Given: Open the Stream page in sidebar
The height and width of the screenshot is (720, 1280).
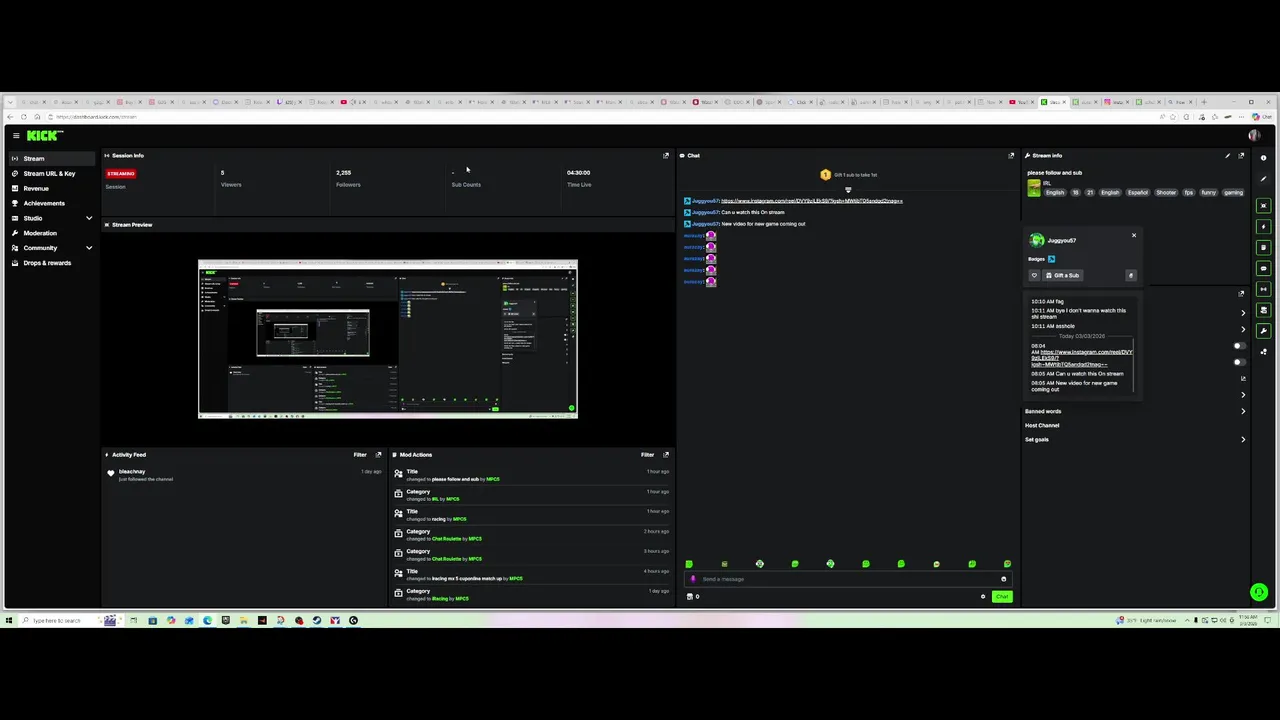Looking at the screenshot, I should click(52, 158).
